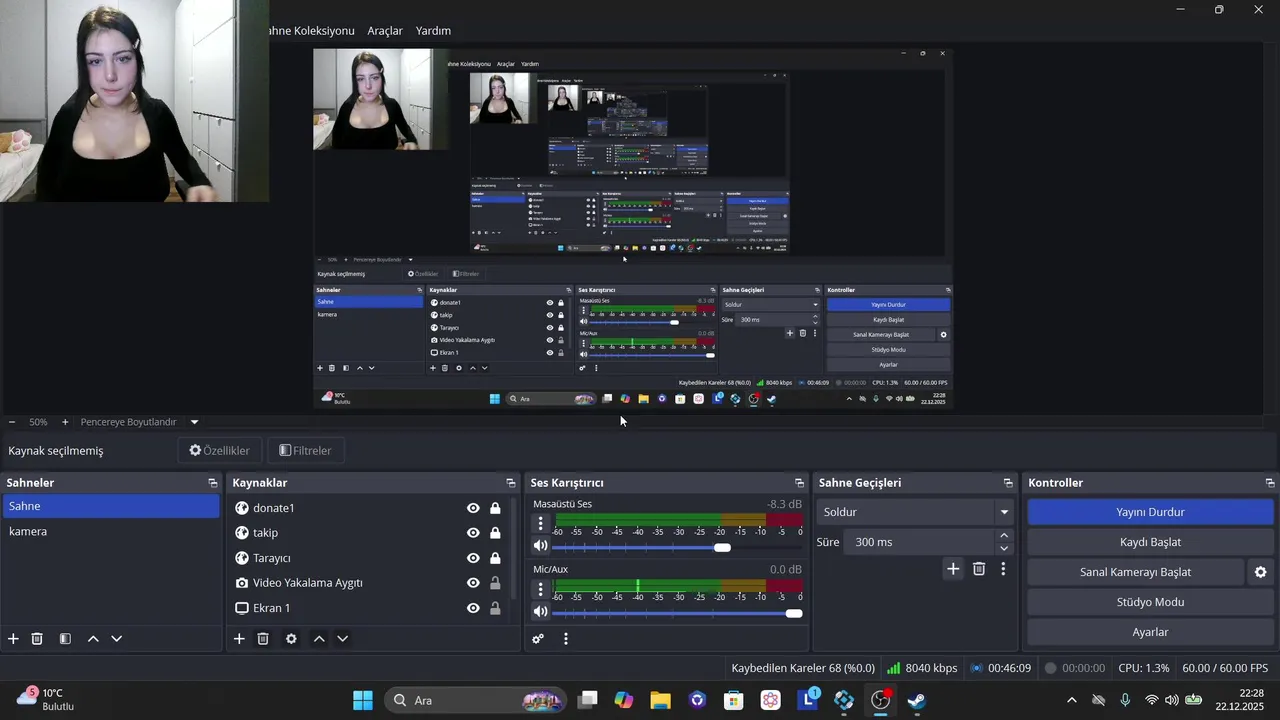This screenshot has width=1280, height=720.
Task: Click Yayını Durdur button
Action: 1150,512
